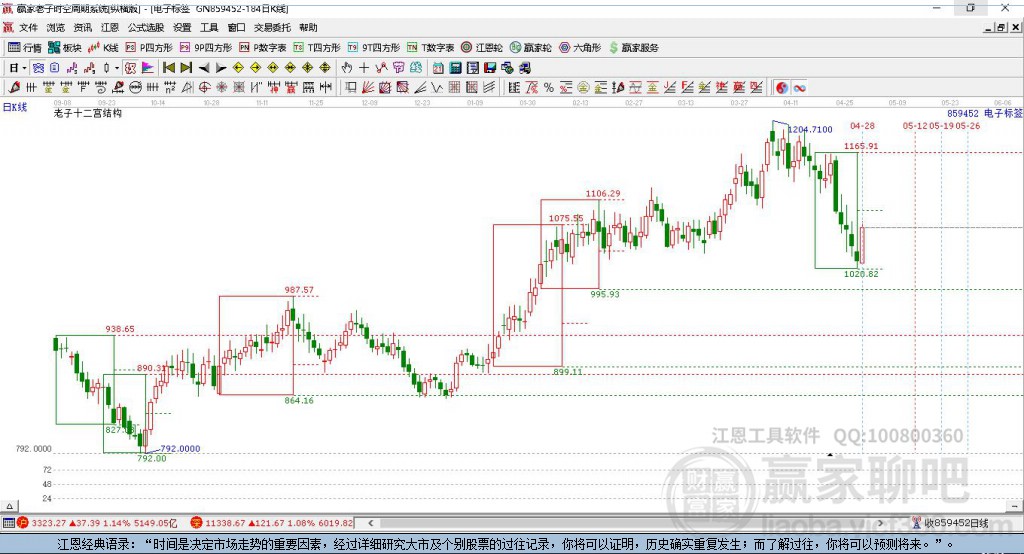This screenshot has height=554, width=1024.
Task: Open the 浏览 menu
Action: point(56,27)
